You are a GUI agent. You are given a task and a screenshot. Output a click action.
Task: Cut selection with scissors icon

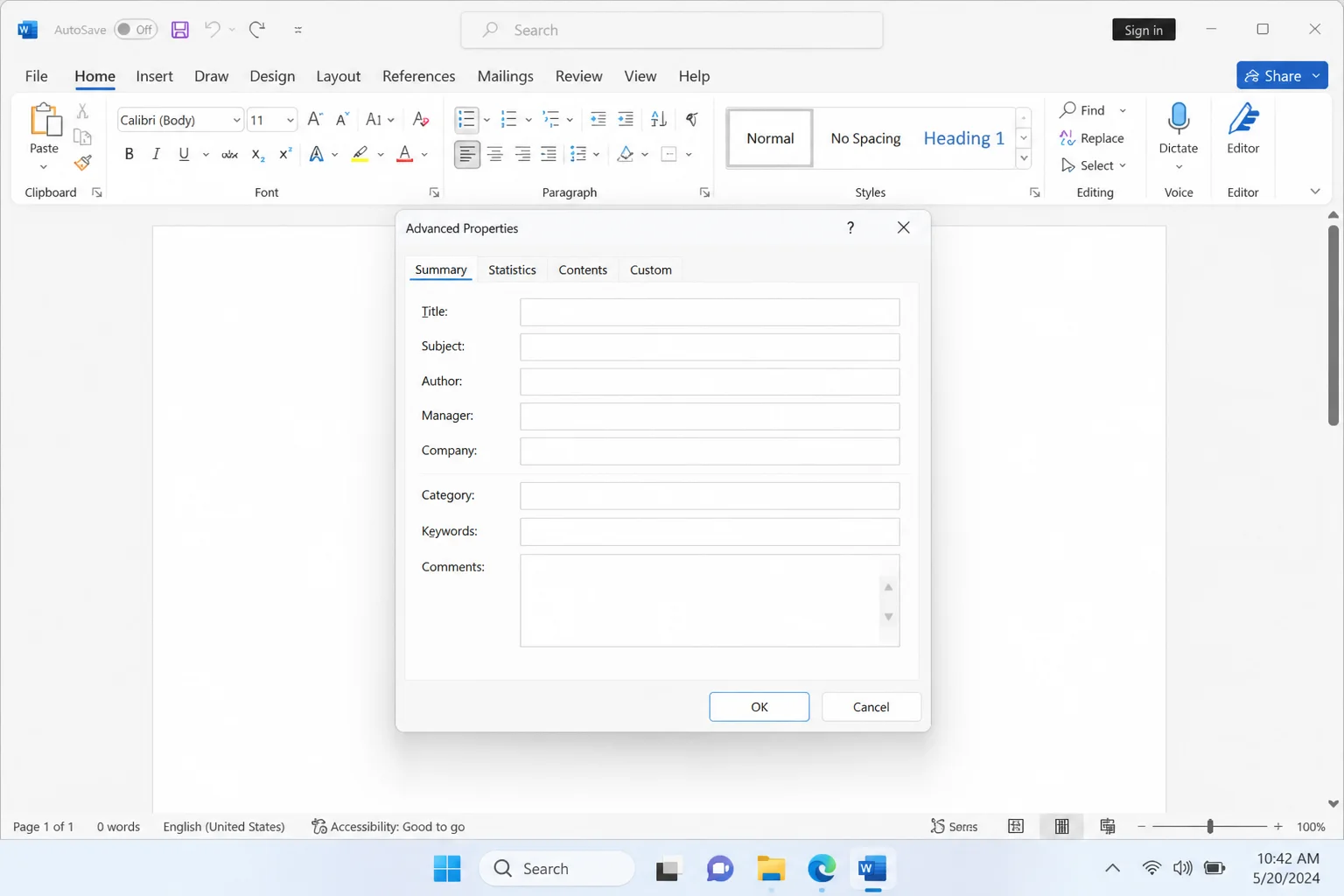coord(83,111)
